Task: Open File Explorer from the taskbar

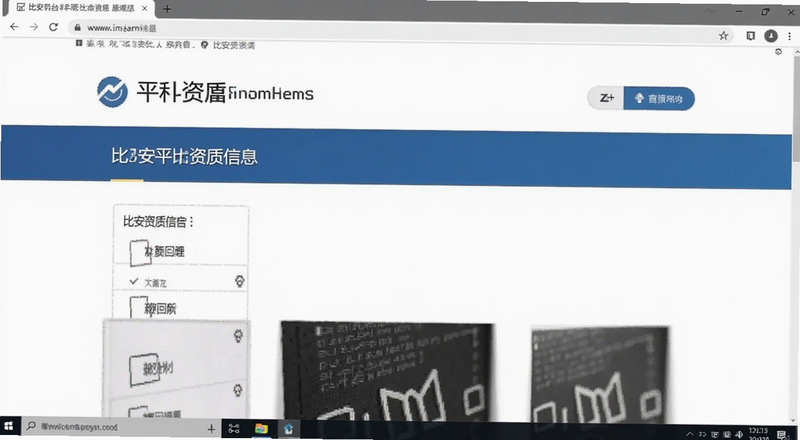Action: 261,428
